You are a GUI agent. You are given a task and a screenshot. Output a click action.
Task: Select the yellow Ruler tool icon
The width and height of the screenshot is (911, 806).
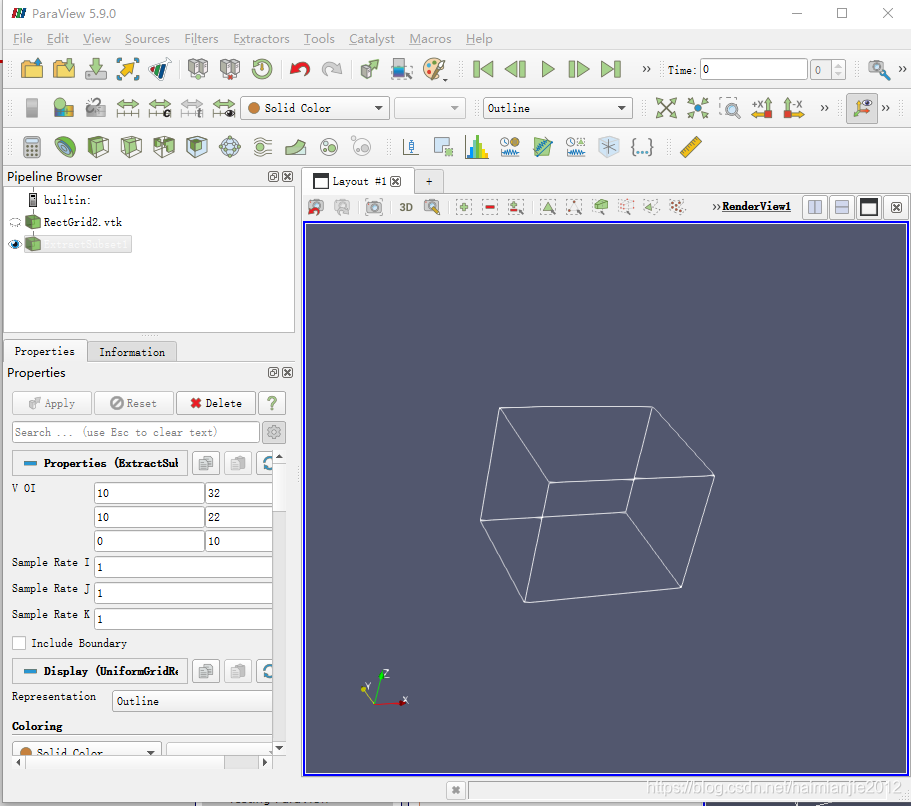[691, 147]
